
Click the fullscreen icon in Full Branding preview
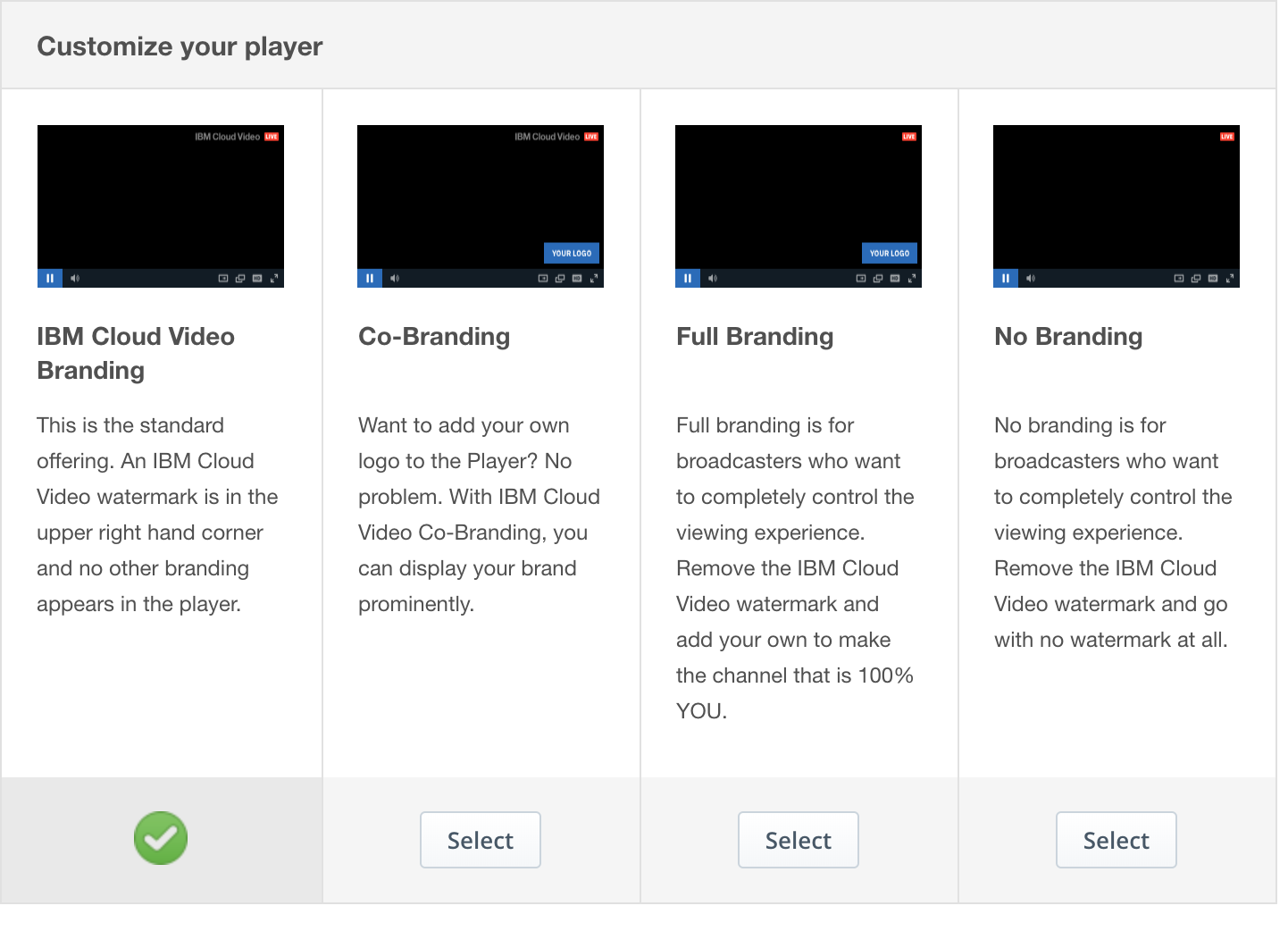tap(912, 279)
